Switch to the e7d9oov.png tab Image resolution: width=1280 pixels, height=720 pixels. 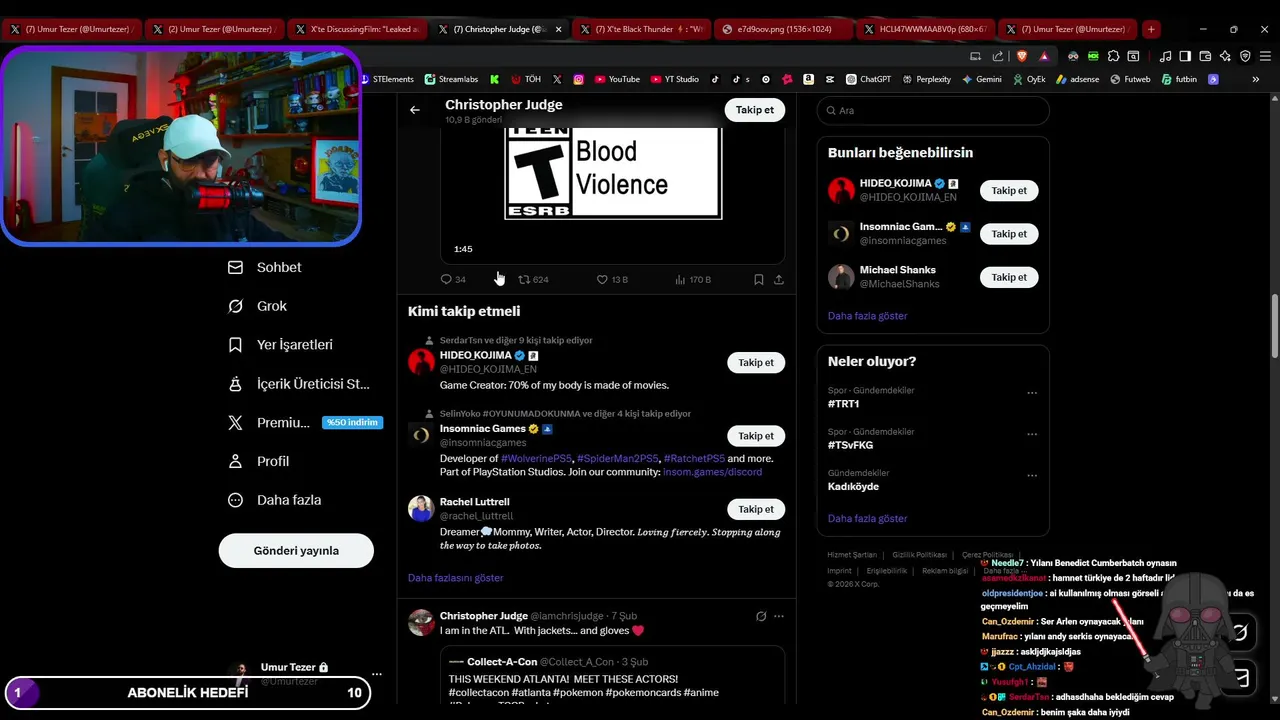(785, 29)
